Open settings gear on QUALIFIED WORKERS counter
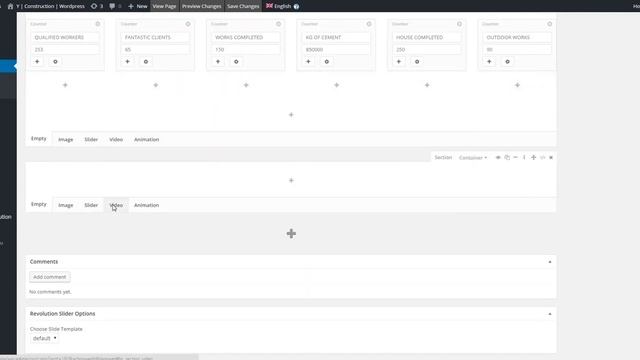 click(55, 62)
